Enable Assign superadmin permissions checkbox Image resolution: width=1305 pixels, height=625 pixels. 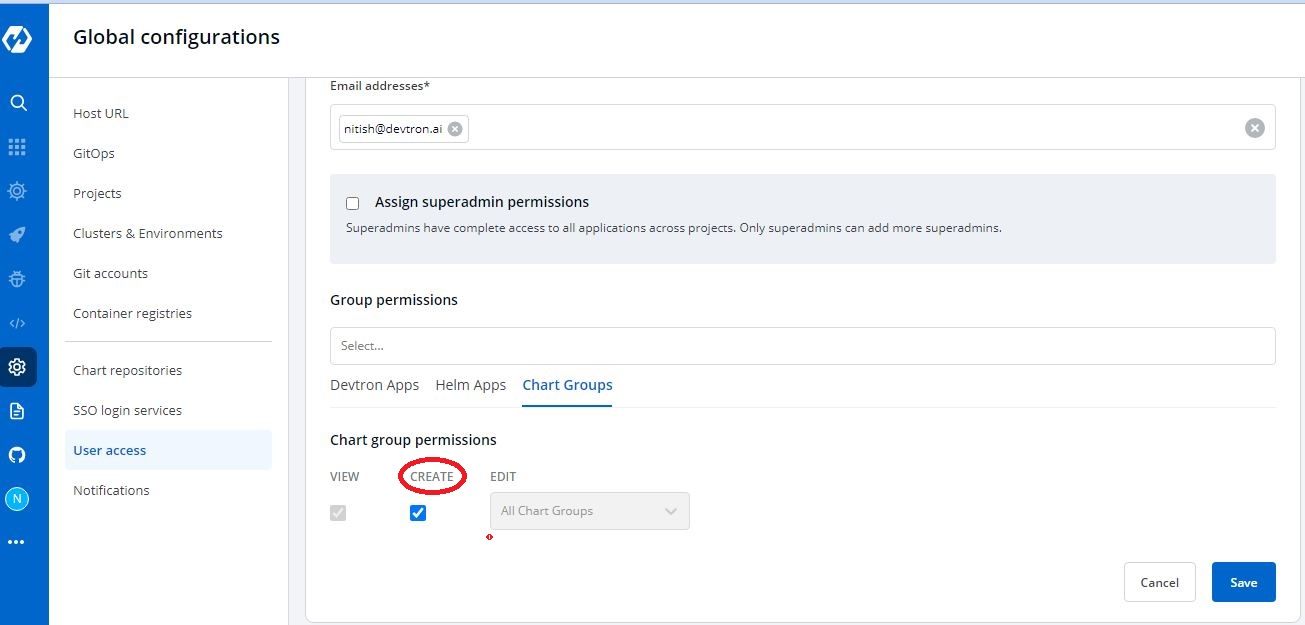pyautogui.click(x=352, y=203)
